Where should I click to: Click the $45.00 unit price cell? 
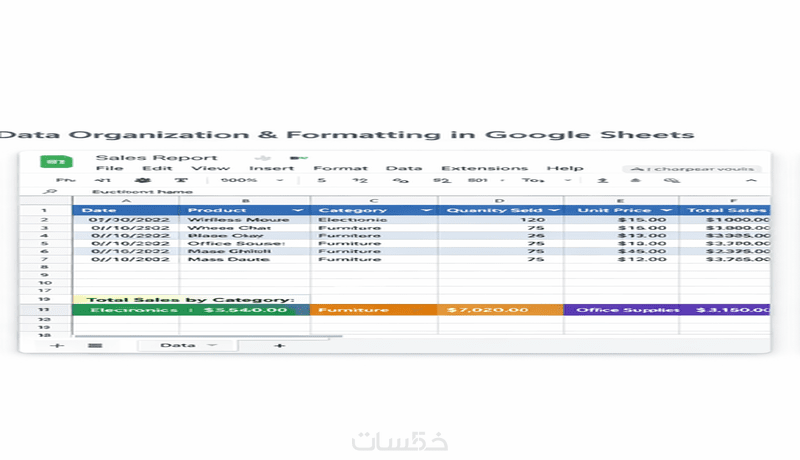tap(621, 251)
